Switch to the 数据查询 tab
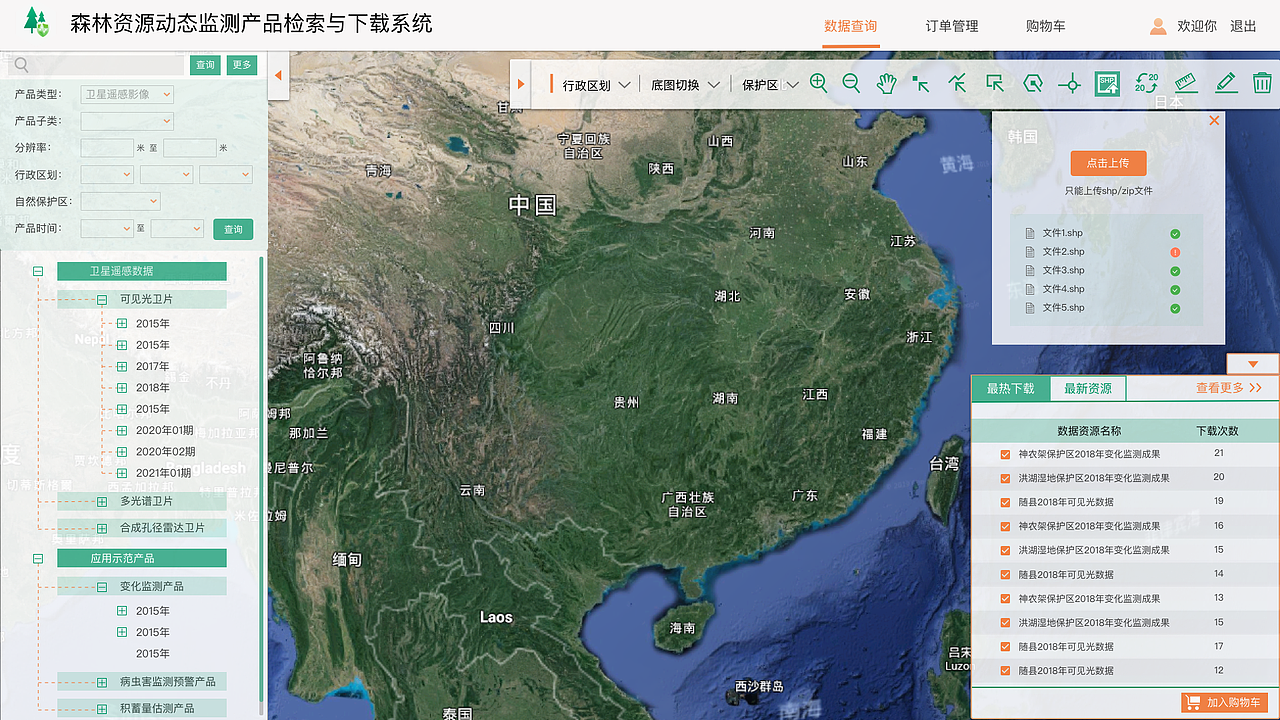Image resolution: width=1280 pixels, height=720 pixels. (x=851, y=26)
